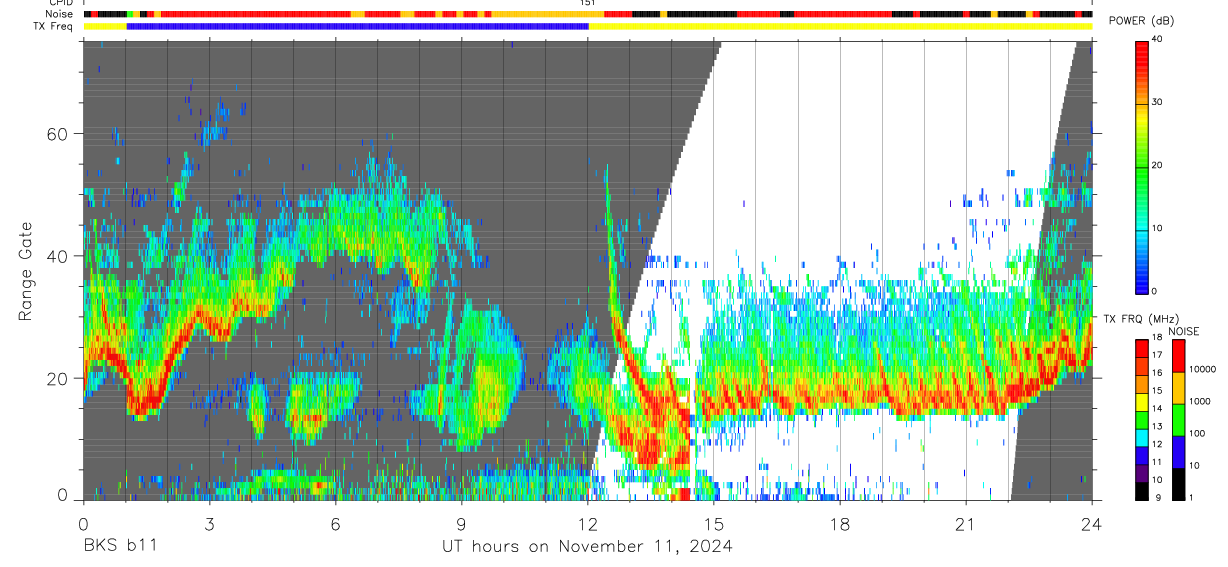Click the Noise strip above the plot
The width and height of the screenshot is (1228, 567).
point(588,15)
